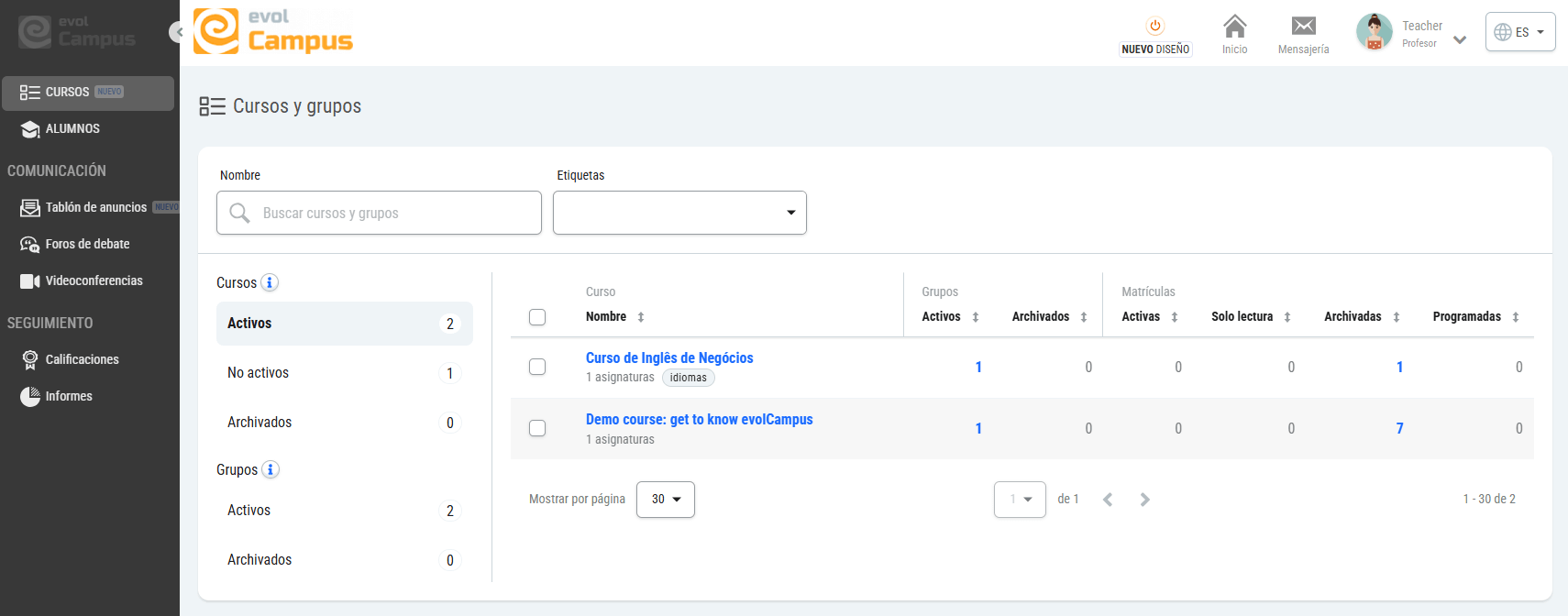The image size is (1568, 616).
Task: Go to Foros de debate
Action: 87,245
